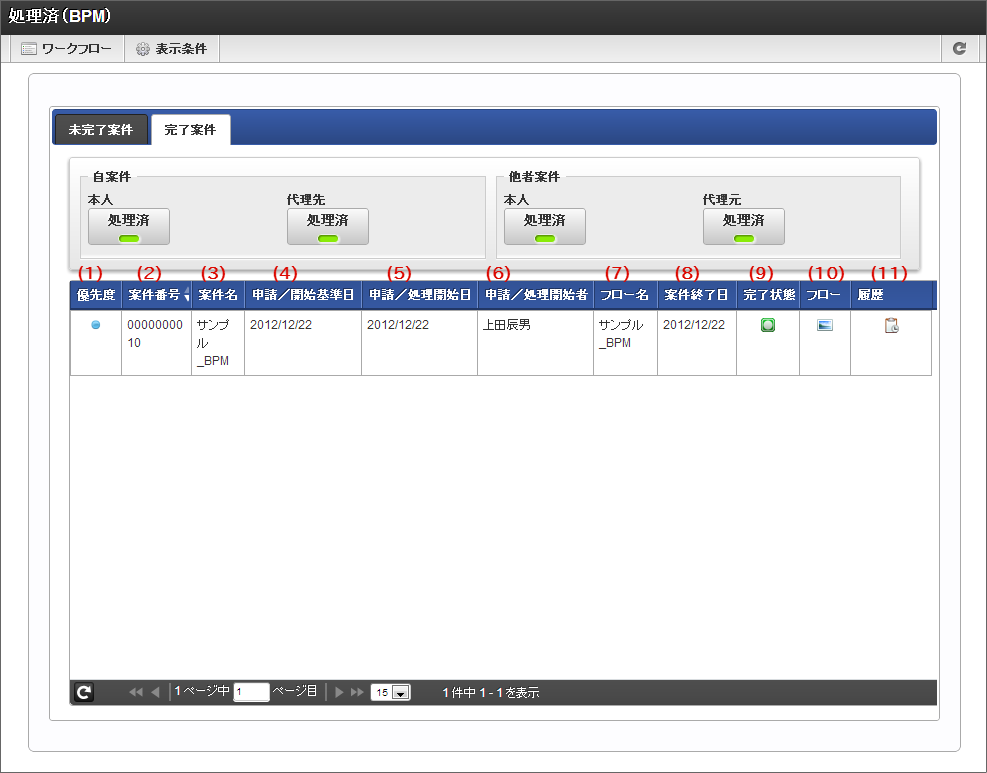Open the history clipboard icon in row
Screen dimensions: 987x773
pyautogui.click(x=891, y=325)
